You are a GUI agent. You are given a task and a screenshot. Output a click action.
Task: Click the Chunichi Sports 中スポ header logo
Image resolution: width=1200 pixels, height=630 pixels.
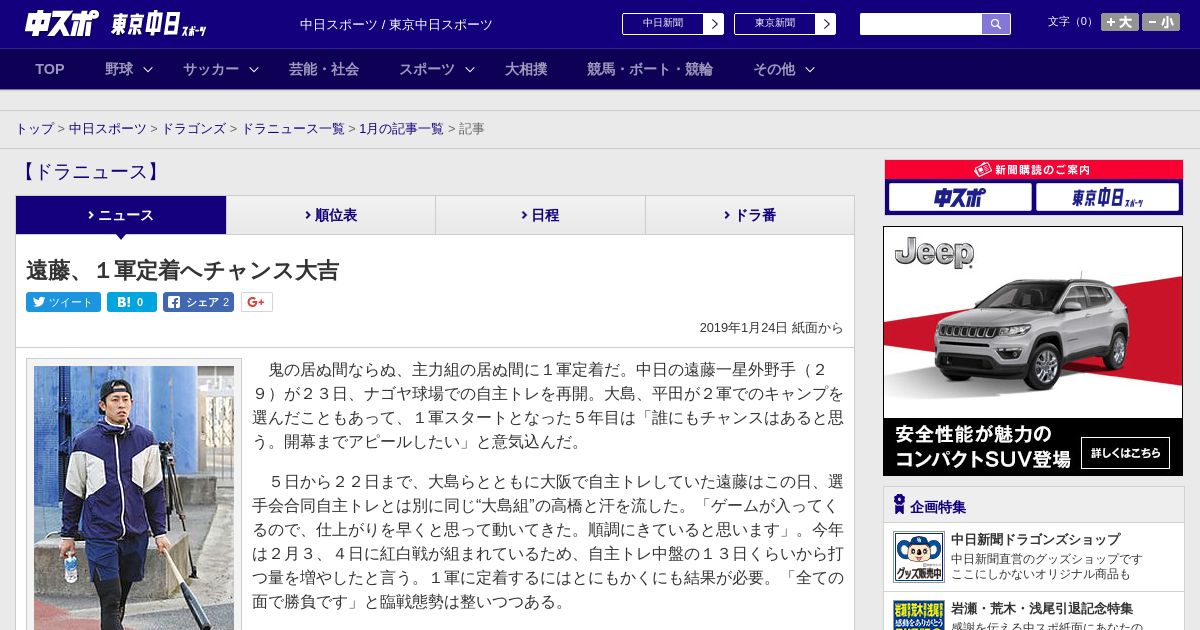point(62,23)
